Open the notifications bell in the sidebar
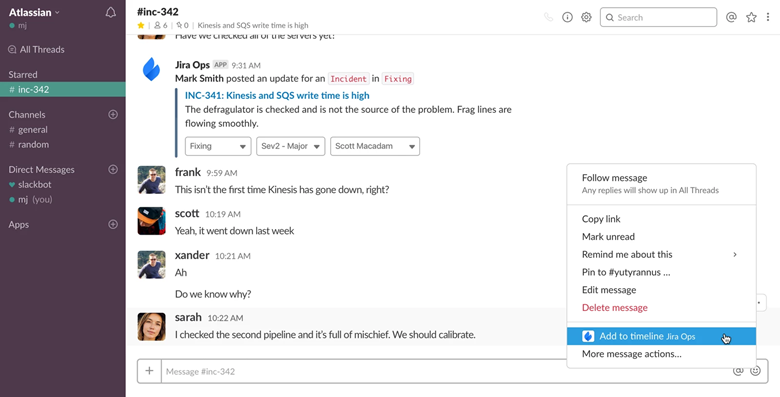The image size is (780, 397). pyautogui.click(x=111, y=13)
